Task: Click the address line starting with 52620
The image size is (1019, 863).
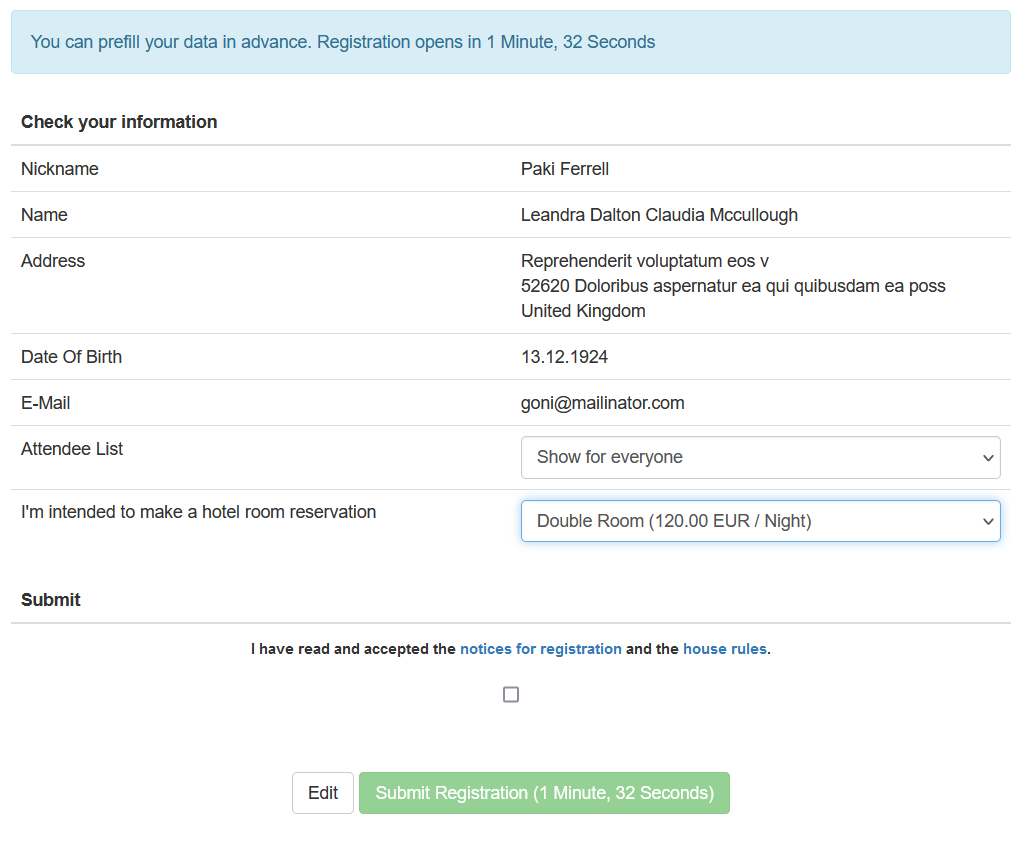Action: pyautogui.click(x=732, y=286)
